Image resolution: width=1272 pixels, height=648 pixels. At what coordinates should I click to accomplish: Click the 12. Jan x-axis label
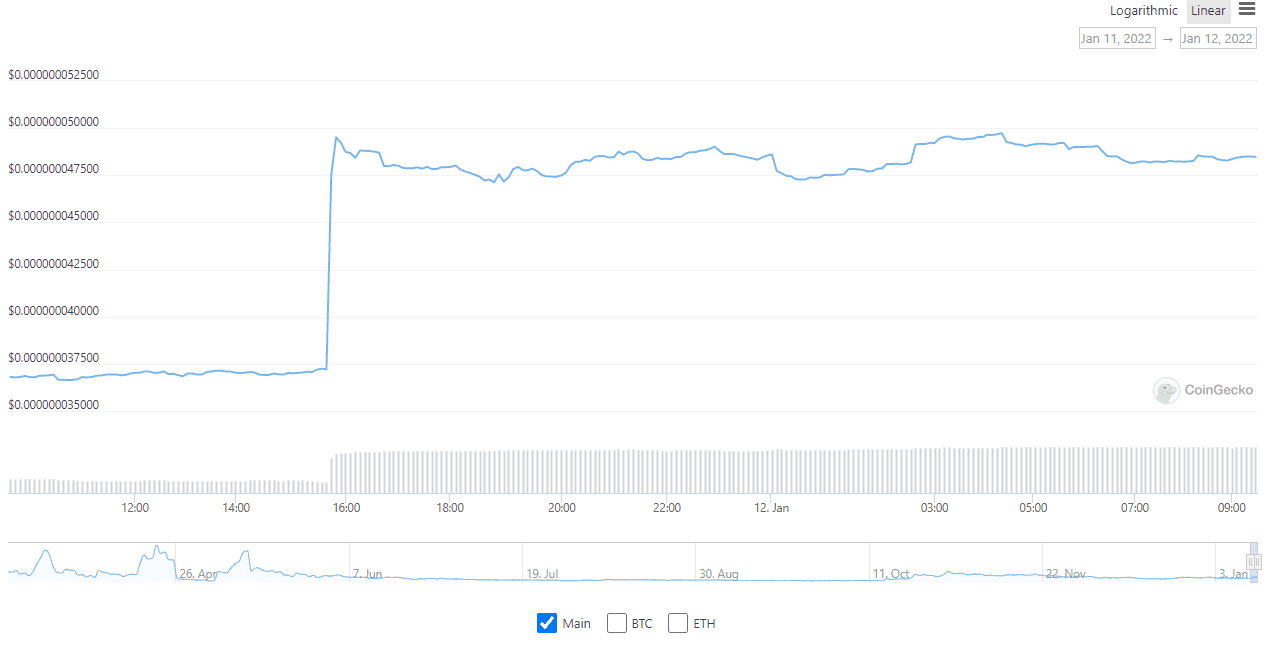tap(774, 508)
